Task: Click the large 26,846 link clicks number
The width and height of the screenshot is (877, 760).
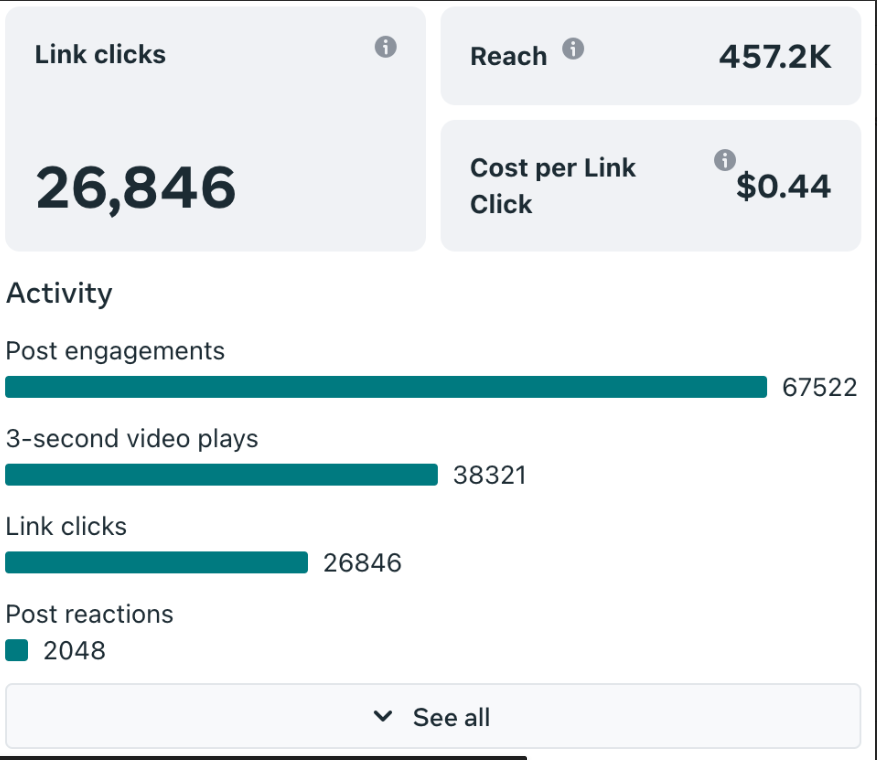Action: pos(136,187)
